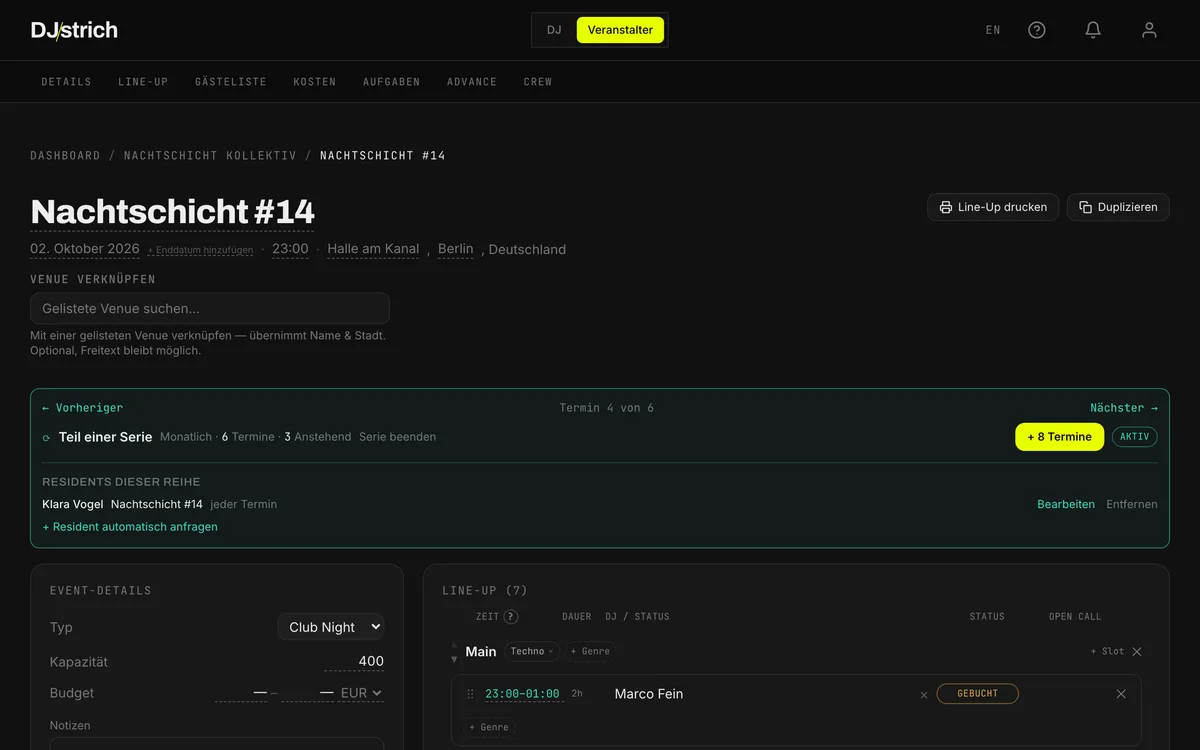Viewport: 1200px width, 750px height.
Task: Add dates with the + 8 Termine button
Action: (x=1060, y=437)
